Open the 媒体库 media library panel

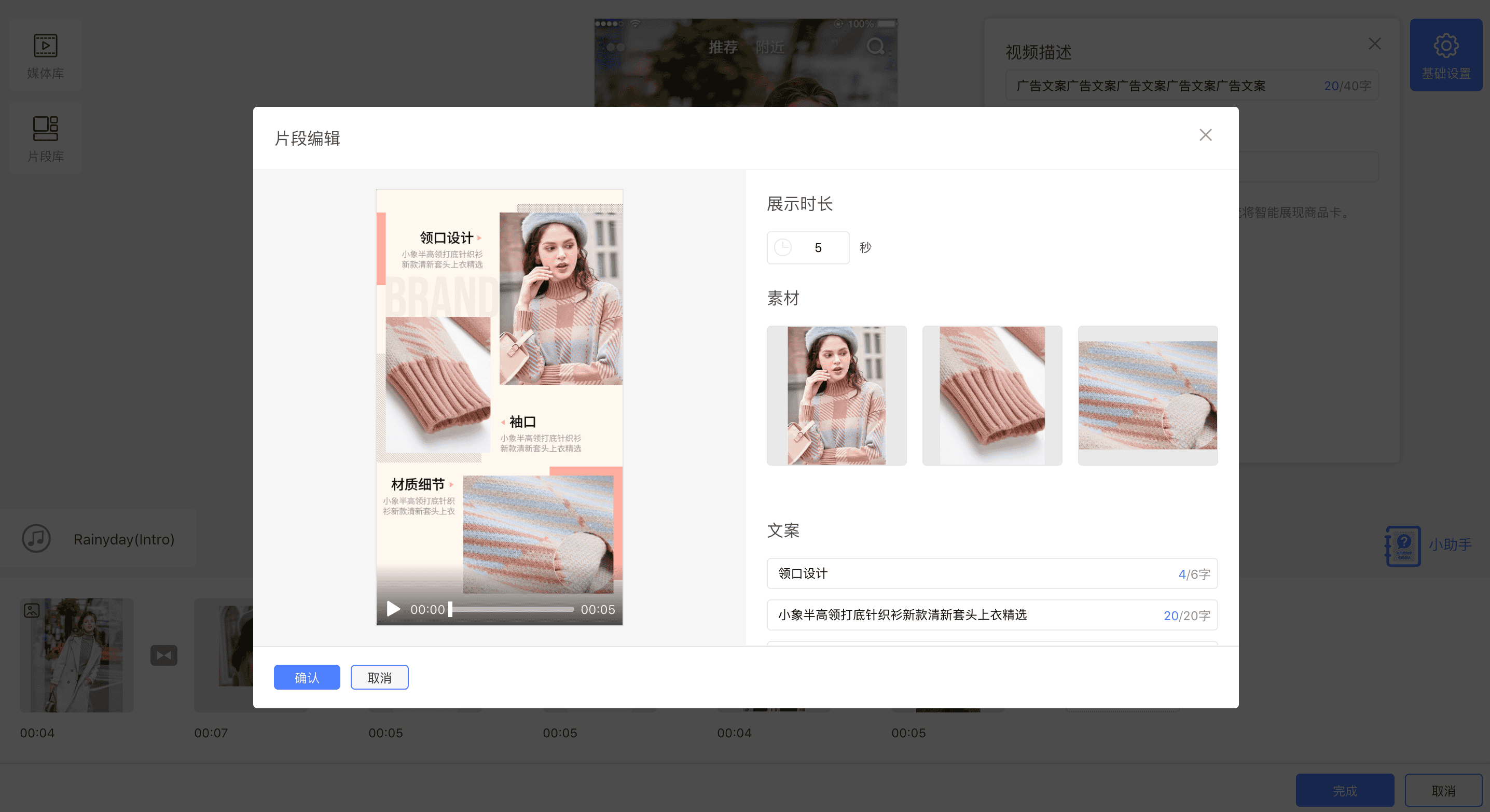[45, 56]
